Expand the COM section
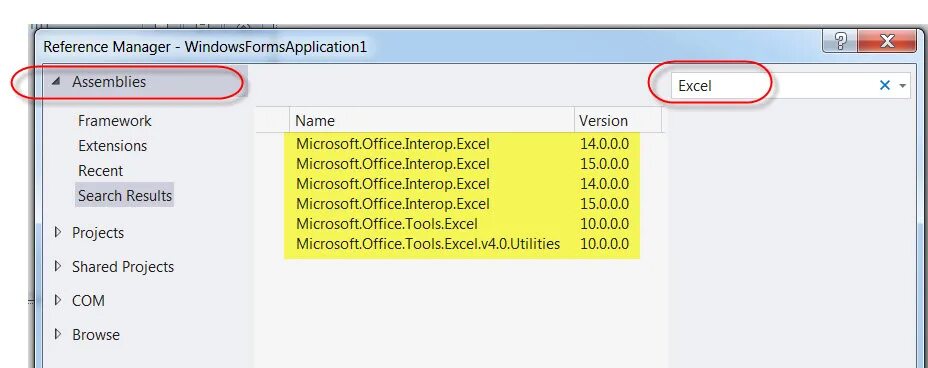 pos(57,301)
